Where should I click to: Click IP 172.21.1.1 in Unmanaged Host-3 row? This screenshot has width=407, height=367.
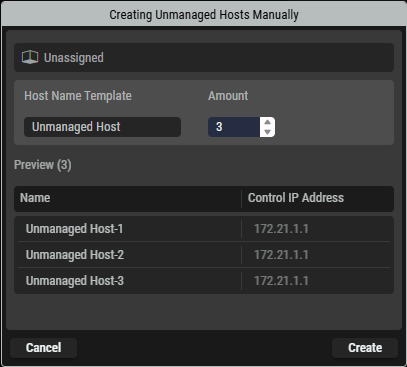click(281, 281)
